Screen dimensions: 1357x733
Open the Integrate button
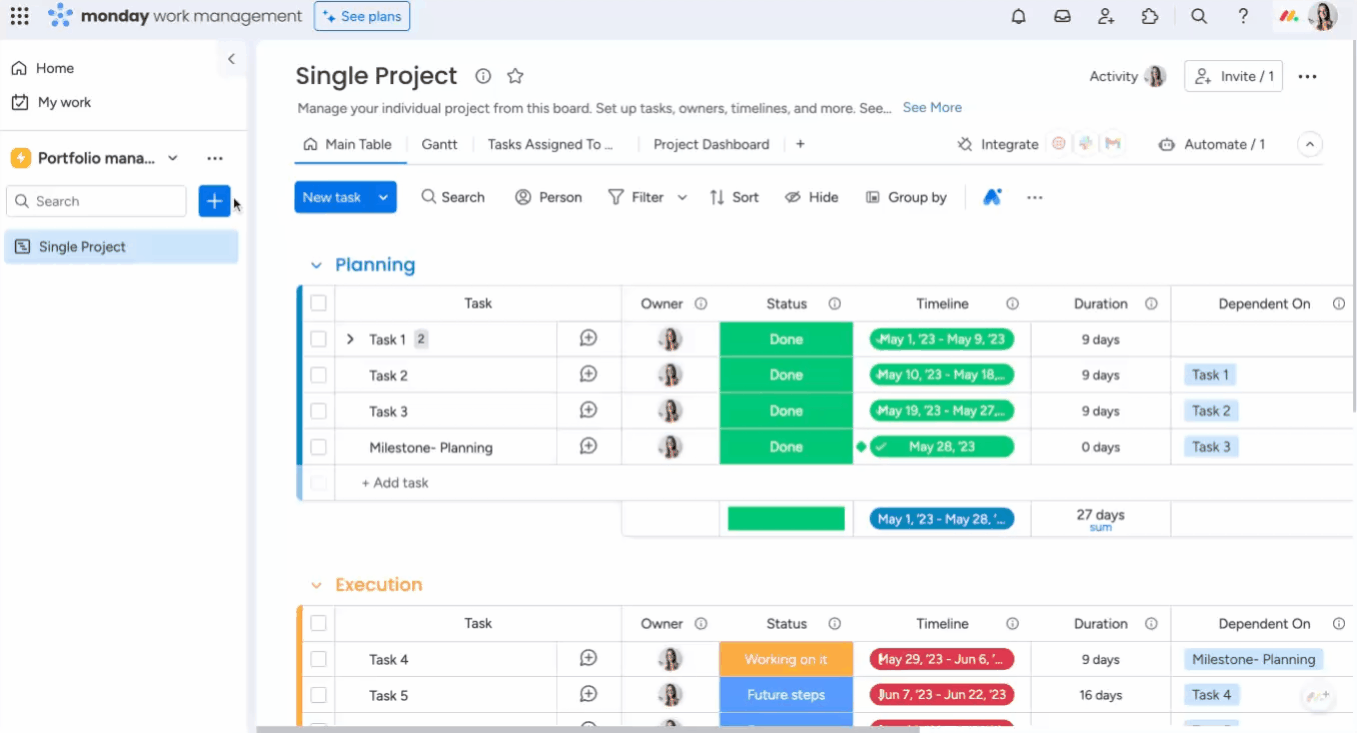(x=998, y=144)
